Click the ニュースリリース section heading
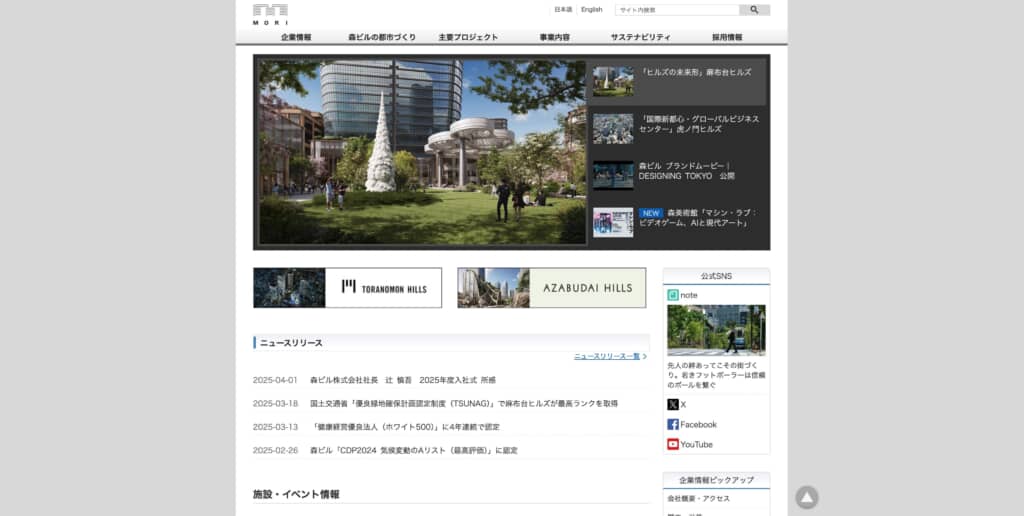 (291, 343)
